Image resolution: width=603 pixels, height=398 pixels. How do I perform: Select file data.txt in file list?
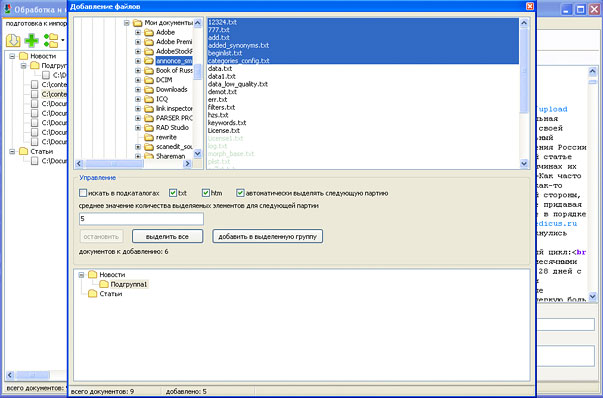[x=220, y=68]
